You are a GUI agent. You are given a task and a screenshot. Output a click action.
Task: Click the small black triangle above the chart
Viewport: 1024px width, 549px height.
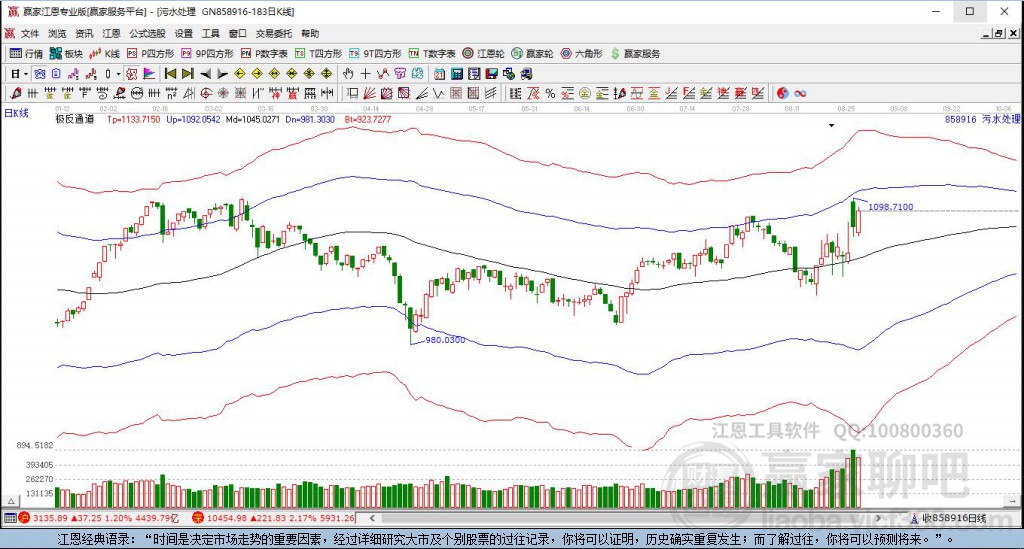(x=831, y=125)
